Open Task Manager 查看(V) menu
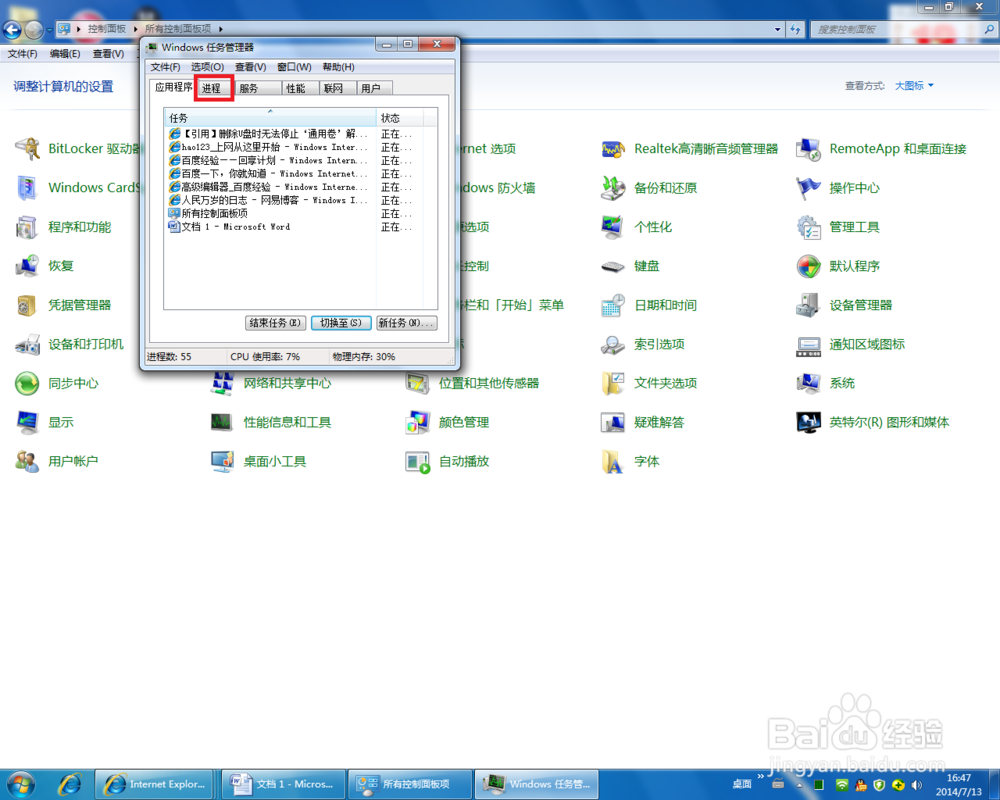 click(251, 67)
